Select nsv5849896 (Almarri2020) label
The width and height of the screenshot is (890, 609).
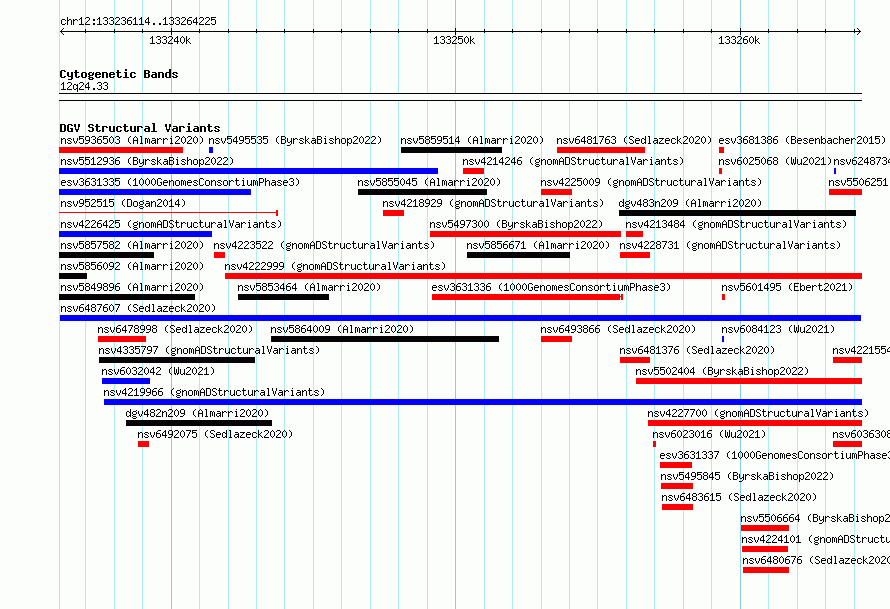click(x=132, y=287)
